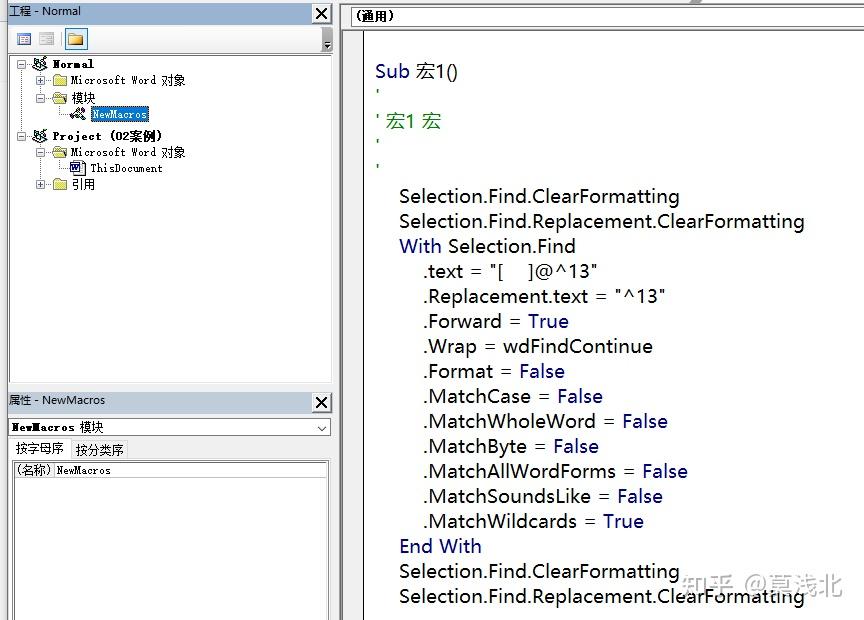Open the NewMacros 模块 properties dropdown
Viewport: 864px width, 620px height.
pyautogui.click(x=322, y=428)
